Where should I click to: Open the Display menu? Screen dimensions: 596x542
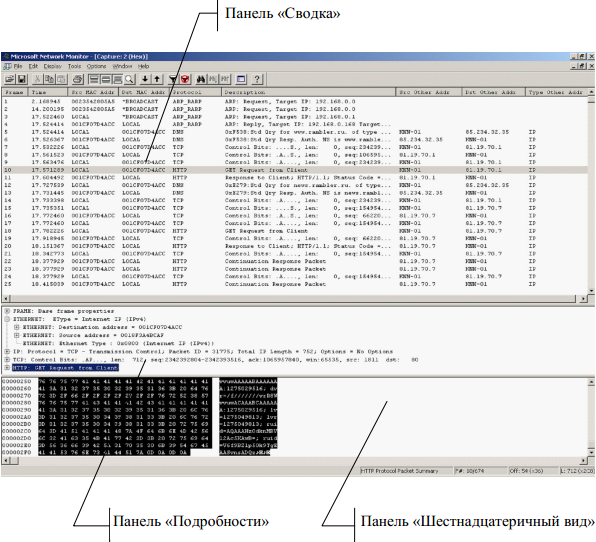[x=52, y=66]
